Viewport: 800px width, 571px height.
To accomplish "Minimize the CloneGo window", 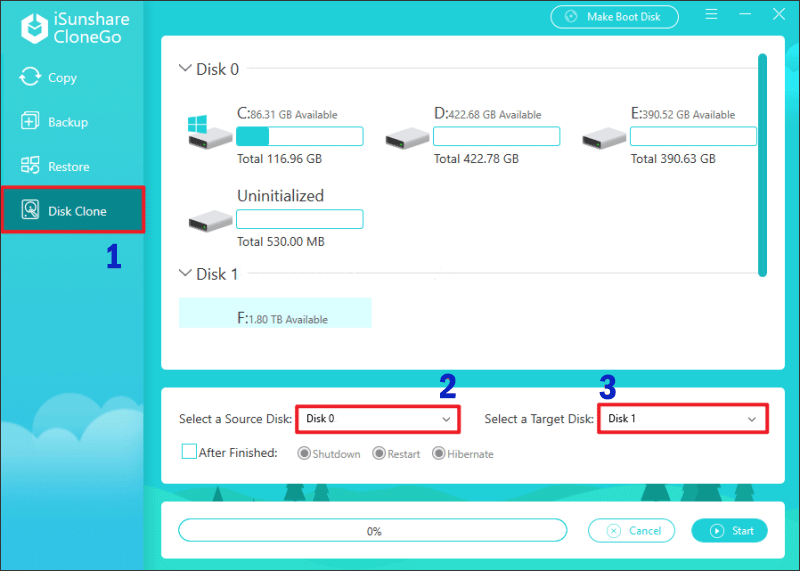I will click(x=745, y=14).
